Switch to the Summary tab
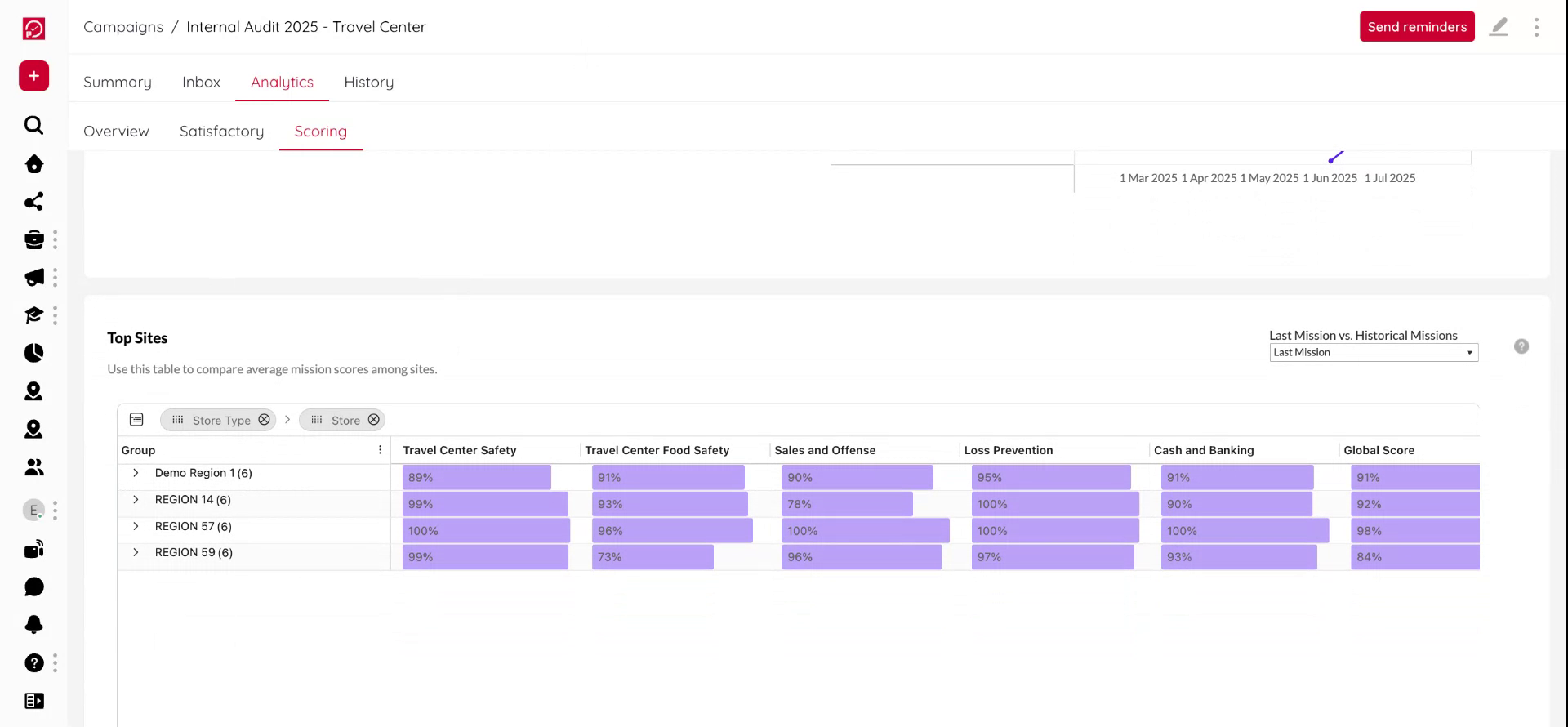The height and width of the screenshot is (727, 1568). pos(118,82)
